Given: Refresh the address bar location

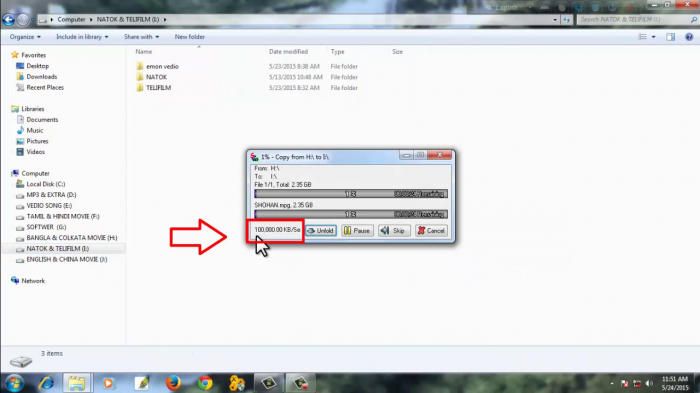Looking at the screenshot, I should point(567,20).
